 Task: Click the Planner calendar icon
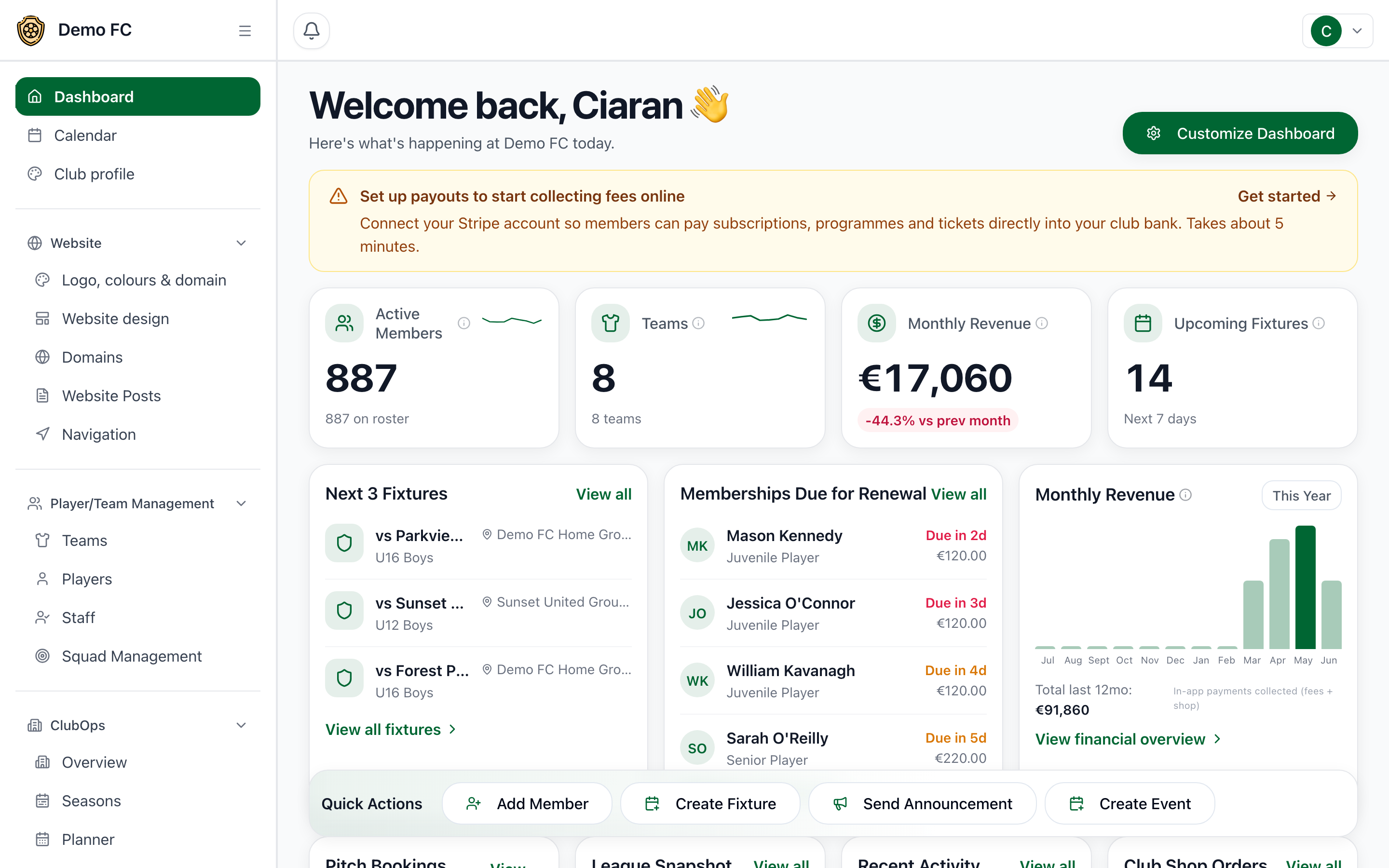pos(42,839)
